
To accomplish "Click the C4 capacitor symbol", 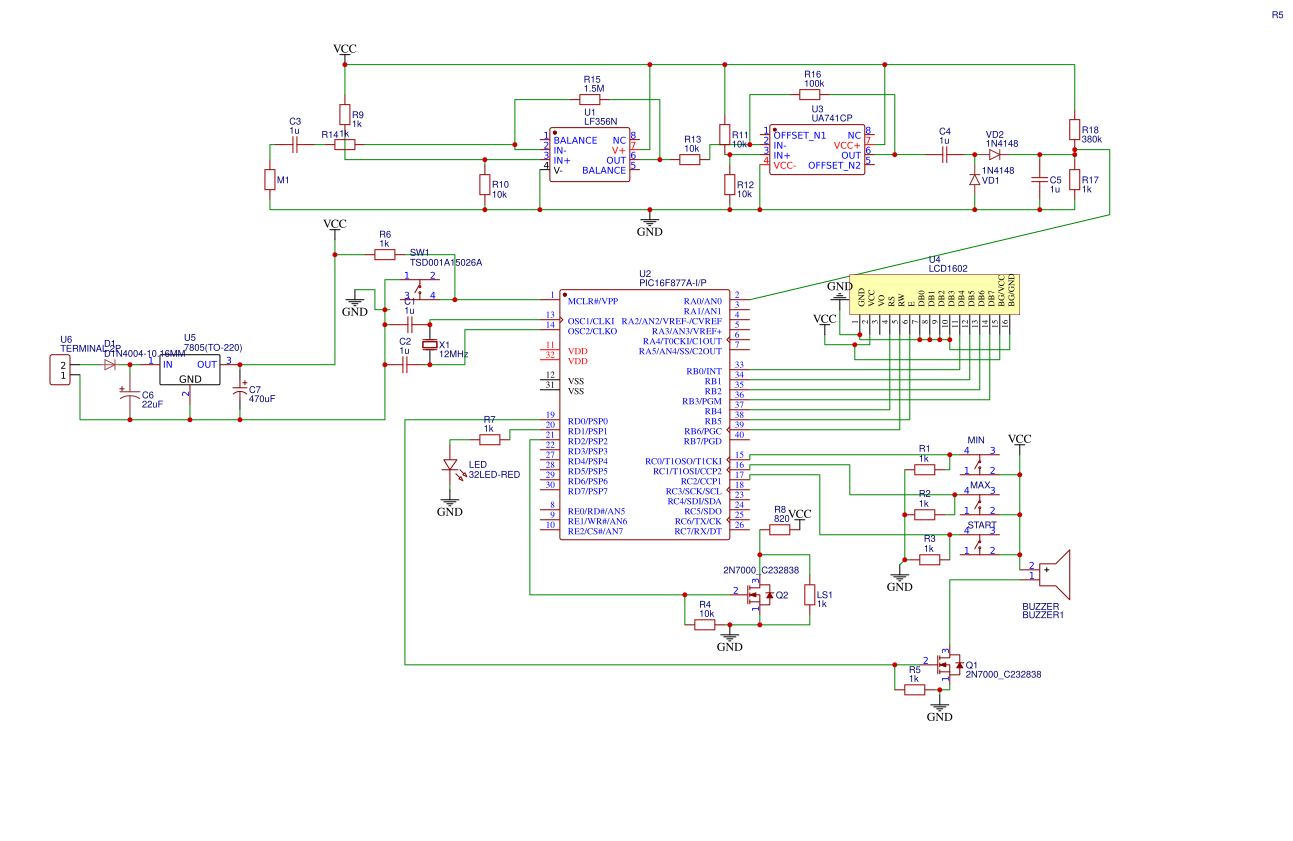I will pyautogui.click(x=945, y=154).
